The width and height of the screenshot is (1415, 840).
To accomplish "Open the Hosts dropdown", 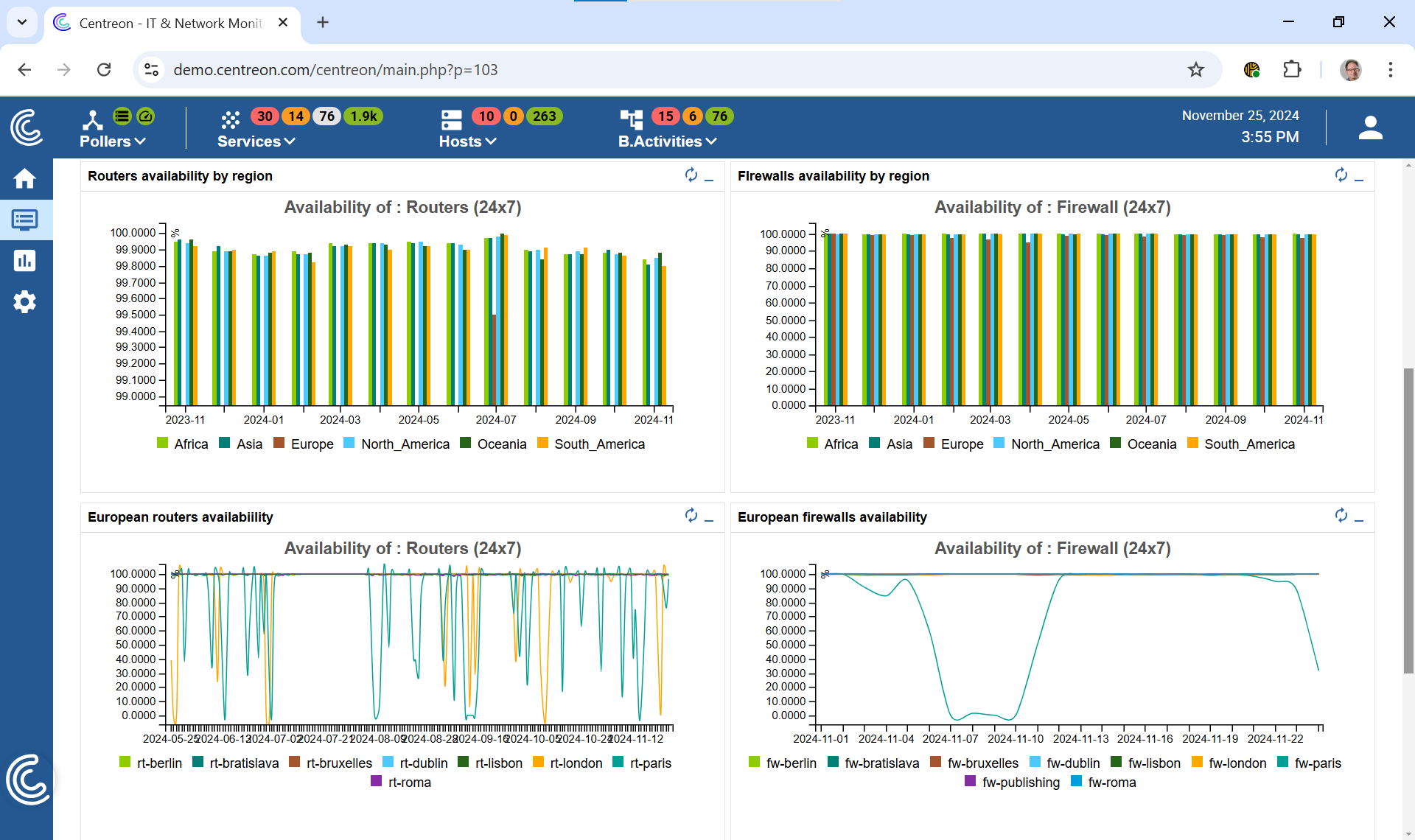I will pos(467,141).
